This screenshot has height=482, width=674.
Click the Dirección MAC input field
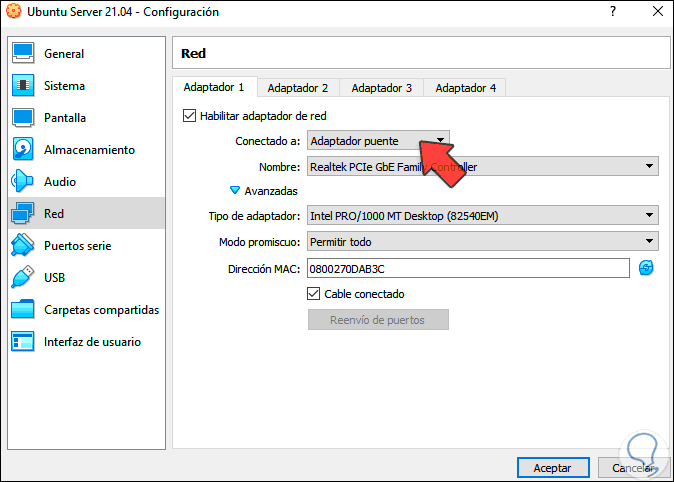468,268
